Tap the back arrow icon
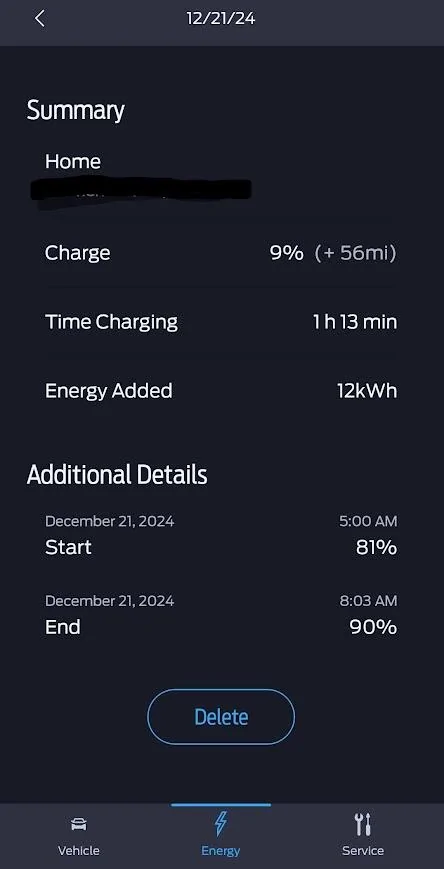 [x=39, y=18]
